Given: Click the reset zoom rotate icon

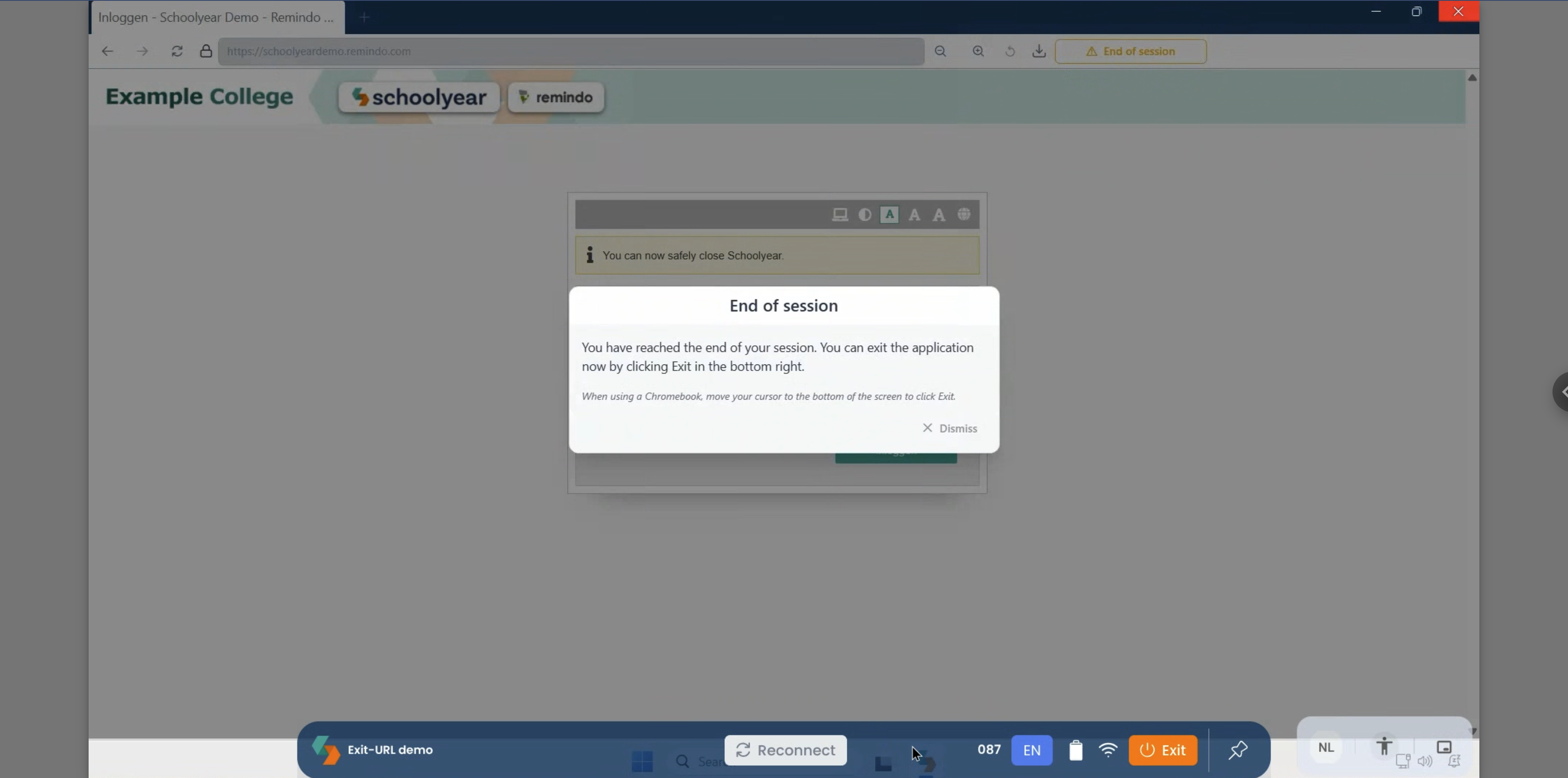Looking at the screenshot, I should click(1010, 51).
